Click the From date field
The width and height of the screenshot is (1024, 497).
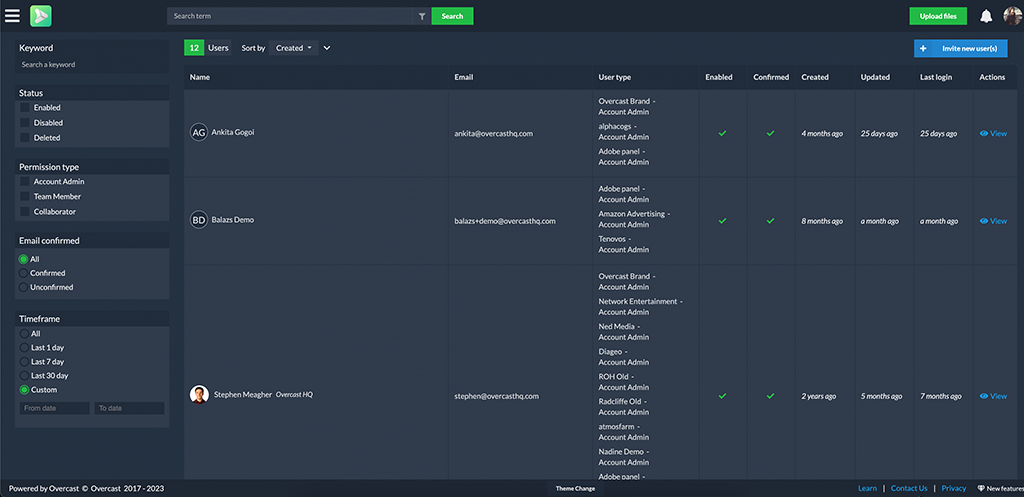point(55,408)
